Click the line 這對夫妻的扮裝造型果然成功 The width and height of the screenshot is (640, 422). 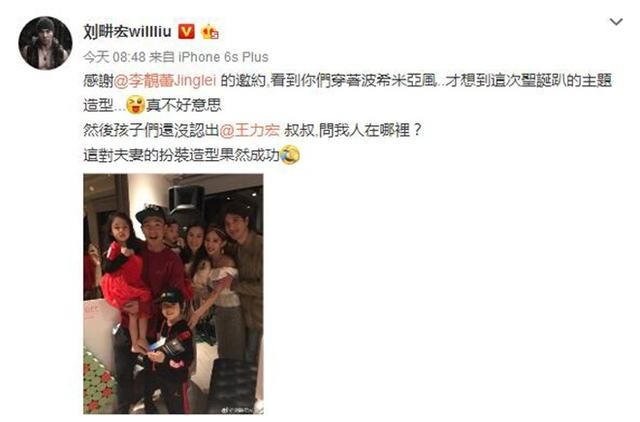coord(181,155)
